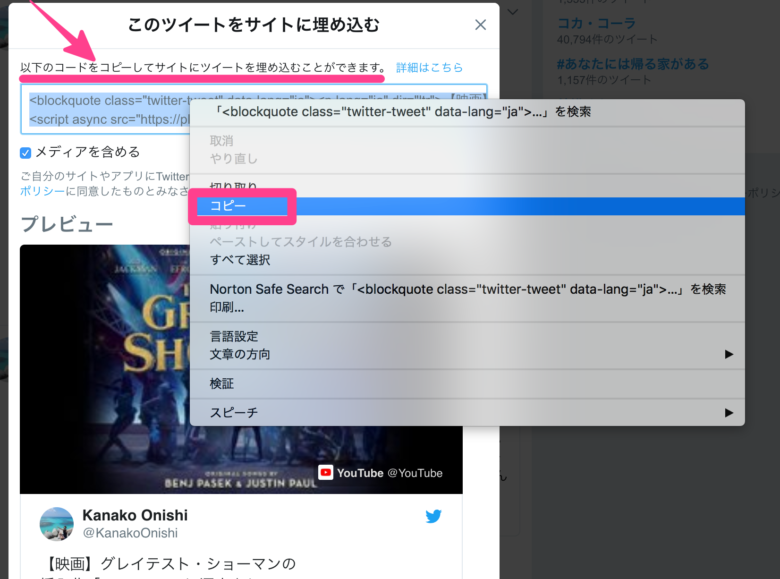Screen dimensions: 780x579
Task: Click the @KanakoOnishi handle
Action: (x=130, y=533)
